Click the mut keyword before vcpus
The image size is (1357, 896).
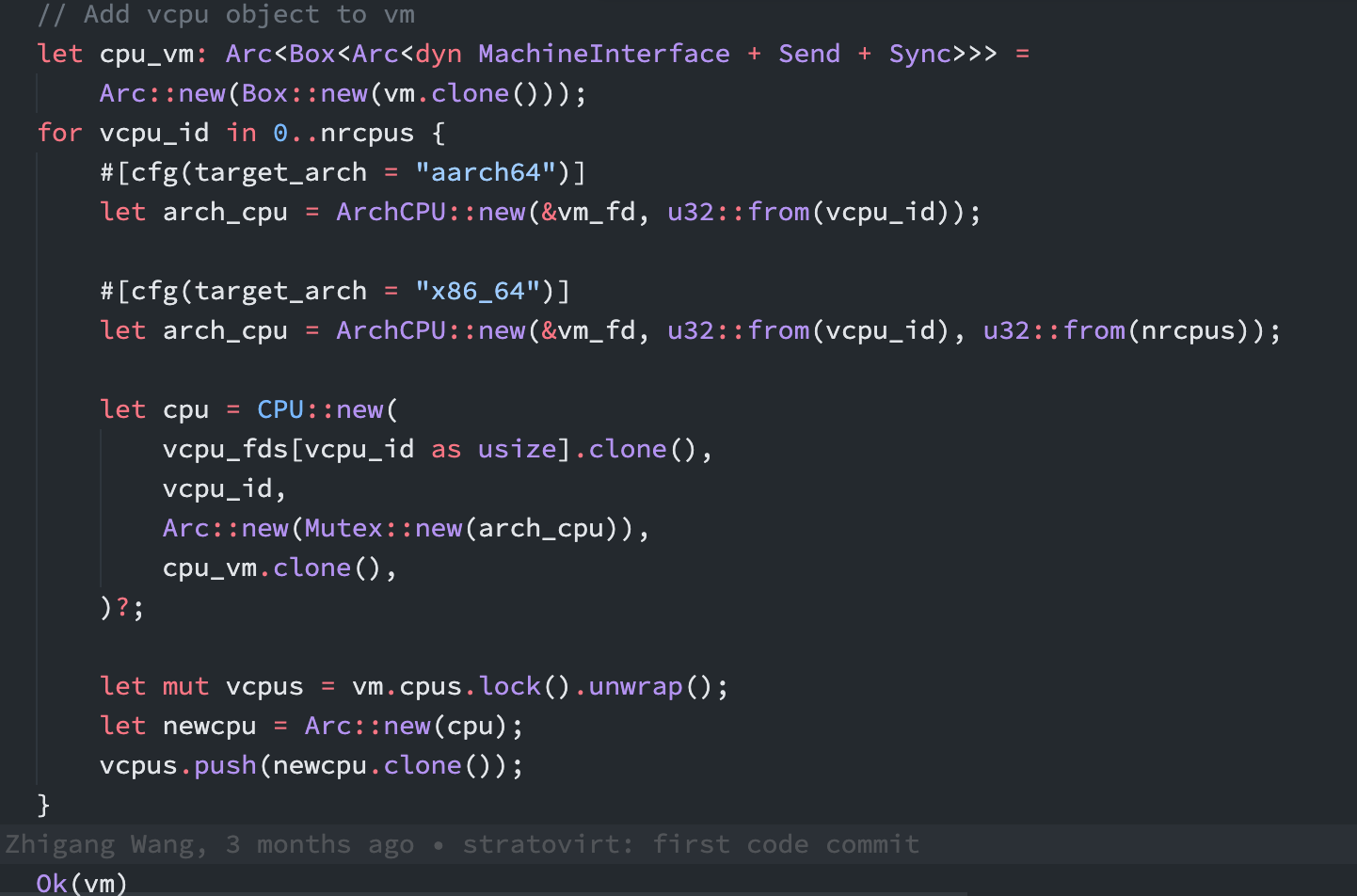186,686
